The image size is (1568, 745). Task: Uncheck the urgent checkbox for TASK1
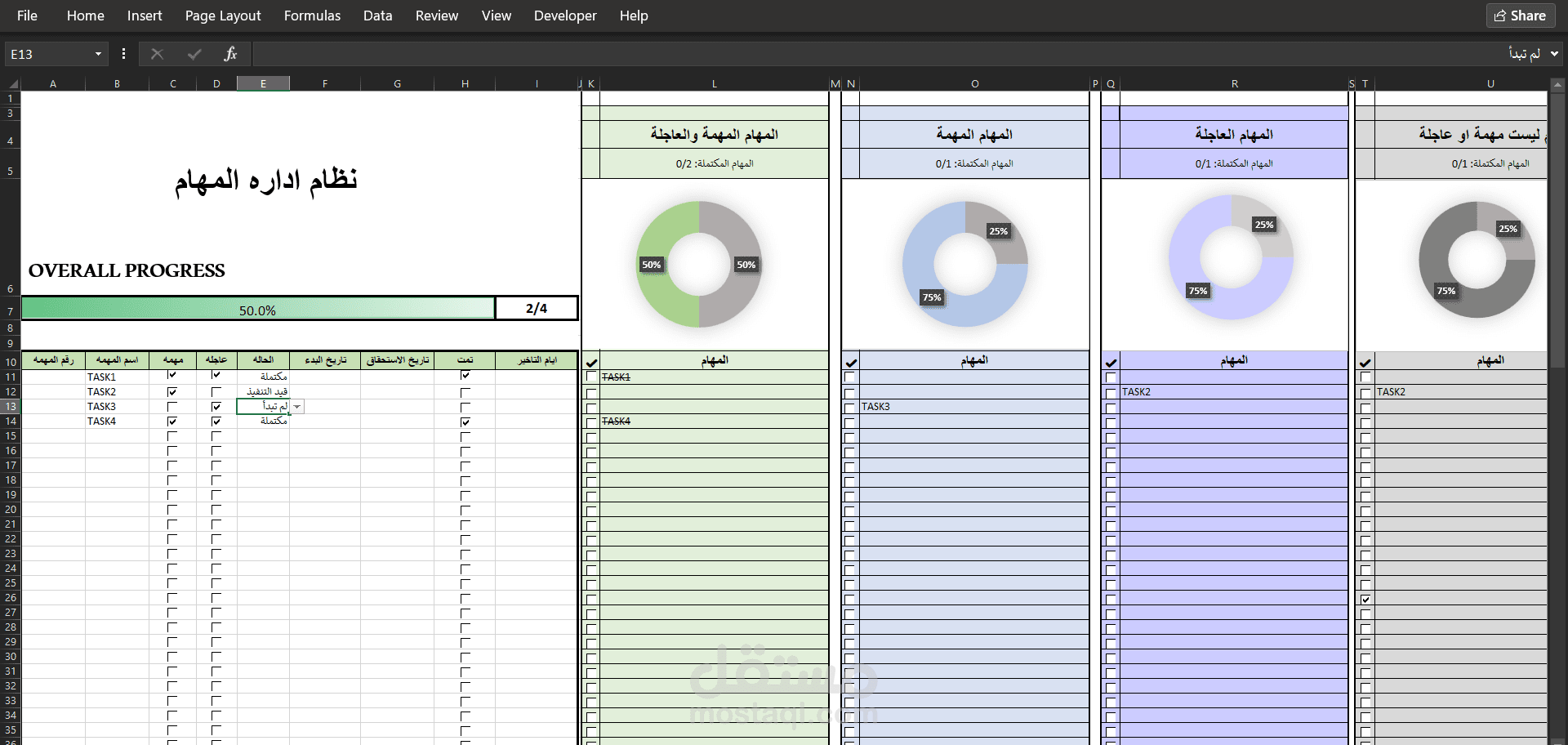pyautogui.click(x=216, y=377)
